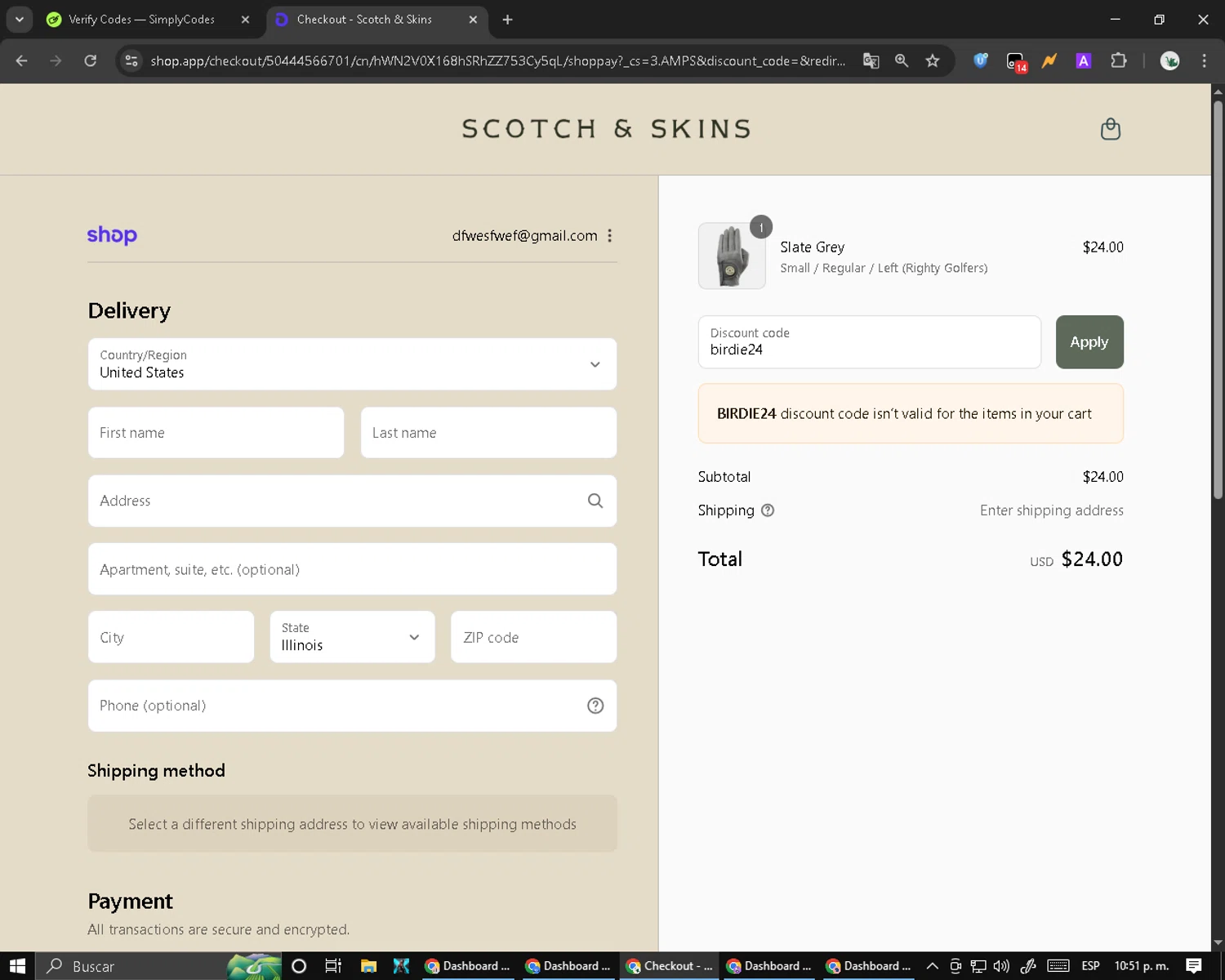1225x980 pixels.
Task: Click the address search magnifier icon
Action: pos(595,501)
